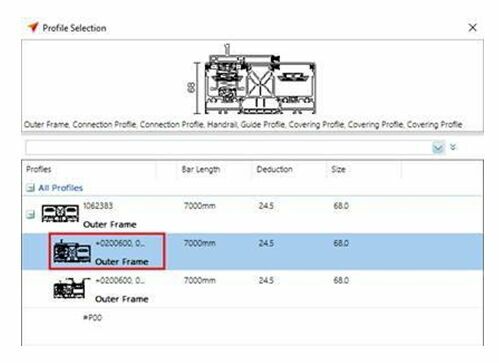Screen dimensions: 499x363
Task: Click the 24.5 deduction in the highlighted row
Action: [266, 243]
